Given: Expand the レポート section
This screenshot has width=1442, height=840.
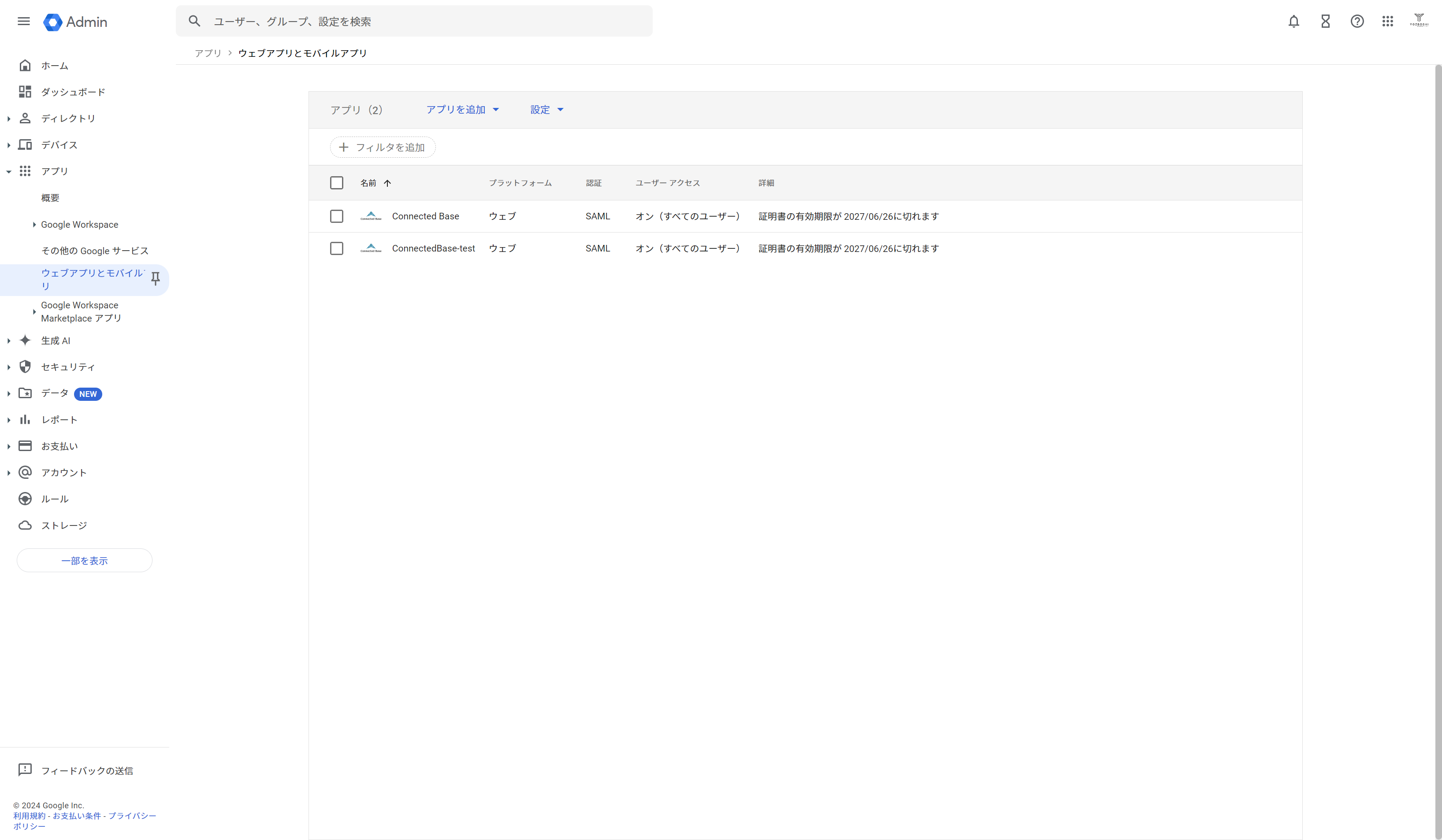Looking at the screenshot, I should pyautogui.click(x=8, y=420).
